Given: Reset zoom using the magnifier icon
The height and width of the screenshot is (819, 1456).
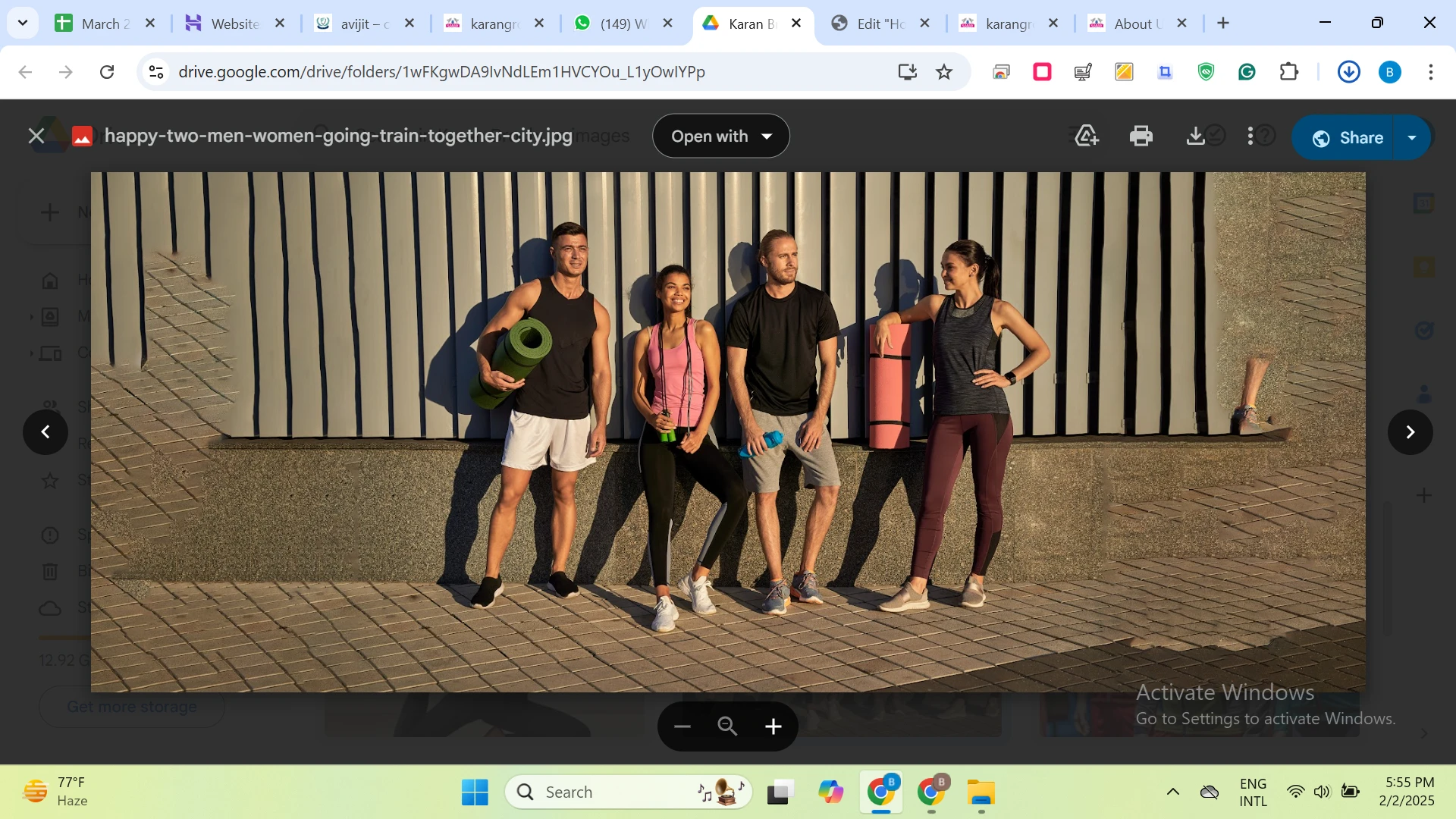Looking at the screenshot, I should [727, 726].
